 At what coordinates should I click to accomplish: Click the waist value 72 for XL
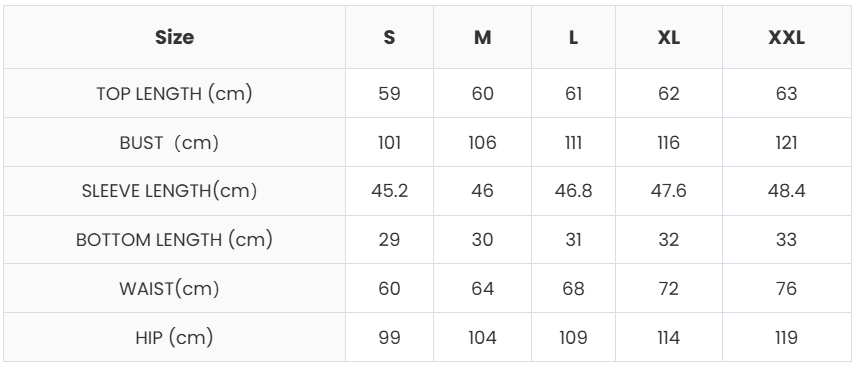pos(669,289)
